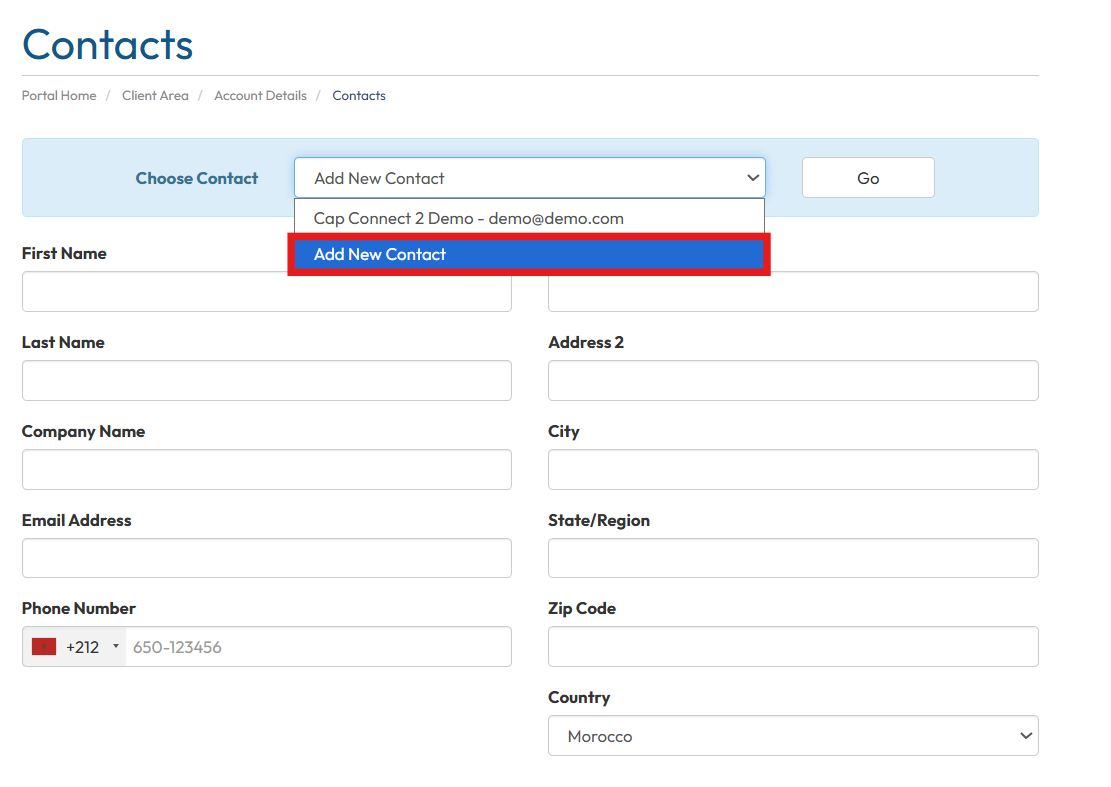Click the Contacts breadcrumb item
The image size is (1111, 787).
359,96
